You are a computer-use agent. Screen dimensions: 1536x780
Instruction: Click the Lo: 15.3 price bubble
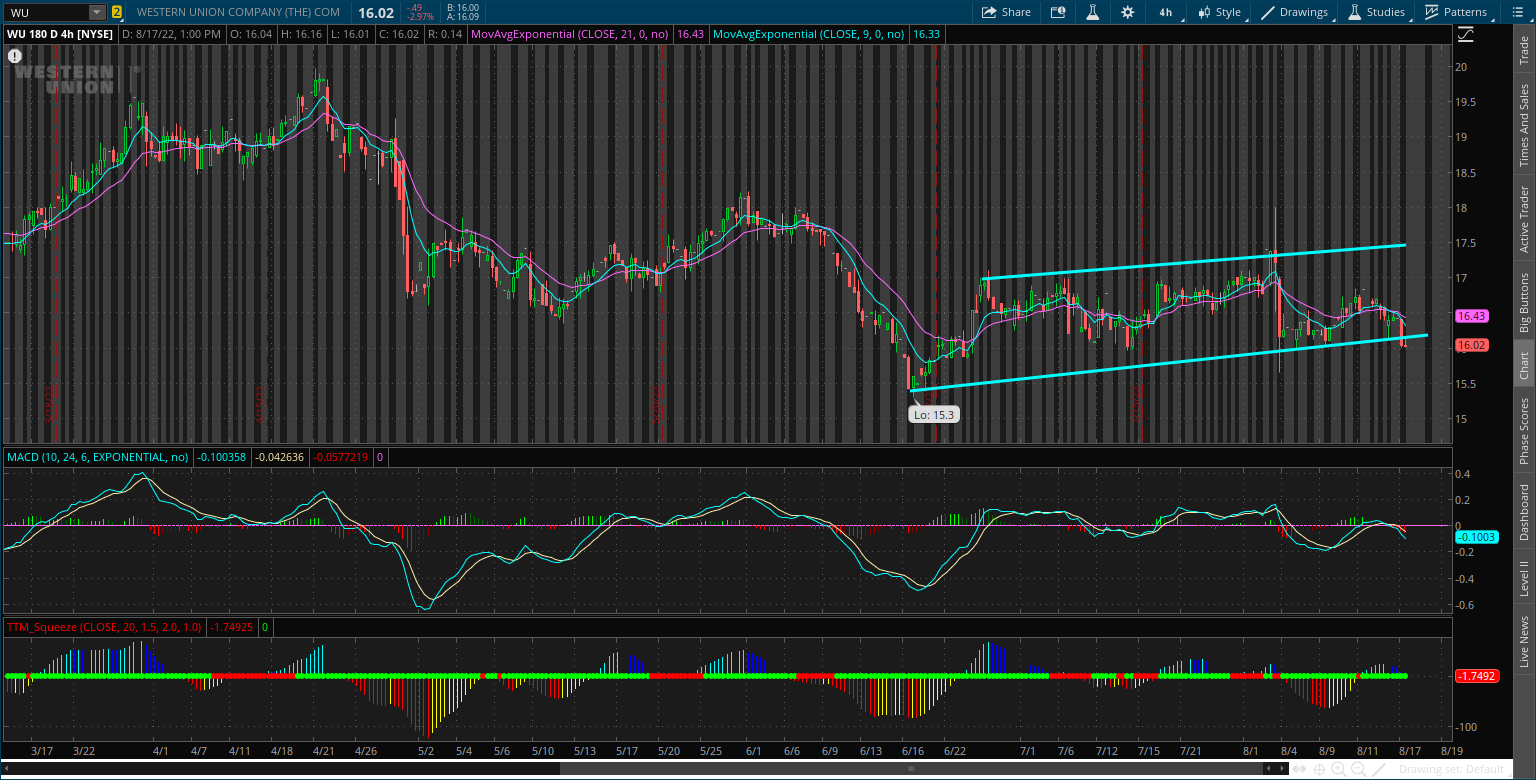934,414
